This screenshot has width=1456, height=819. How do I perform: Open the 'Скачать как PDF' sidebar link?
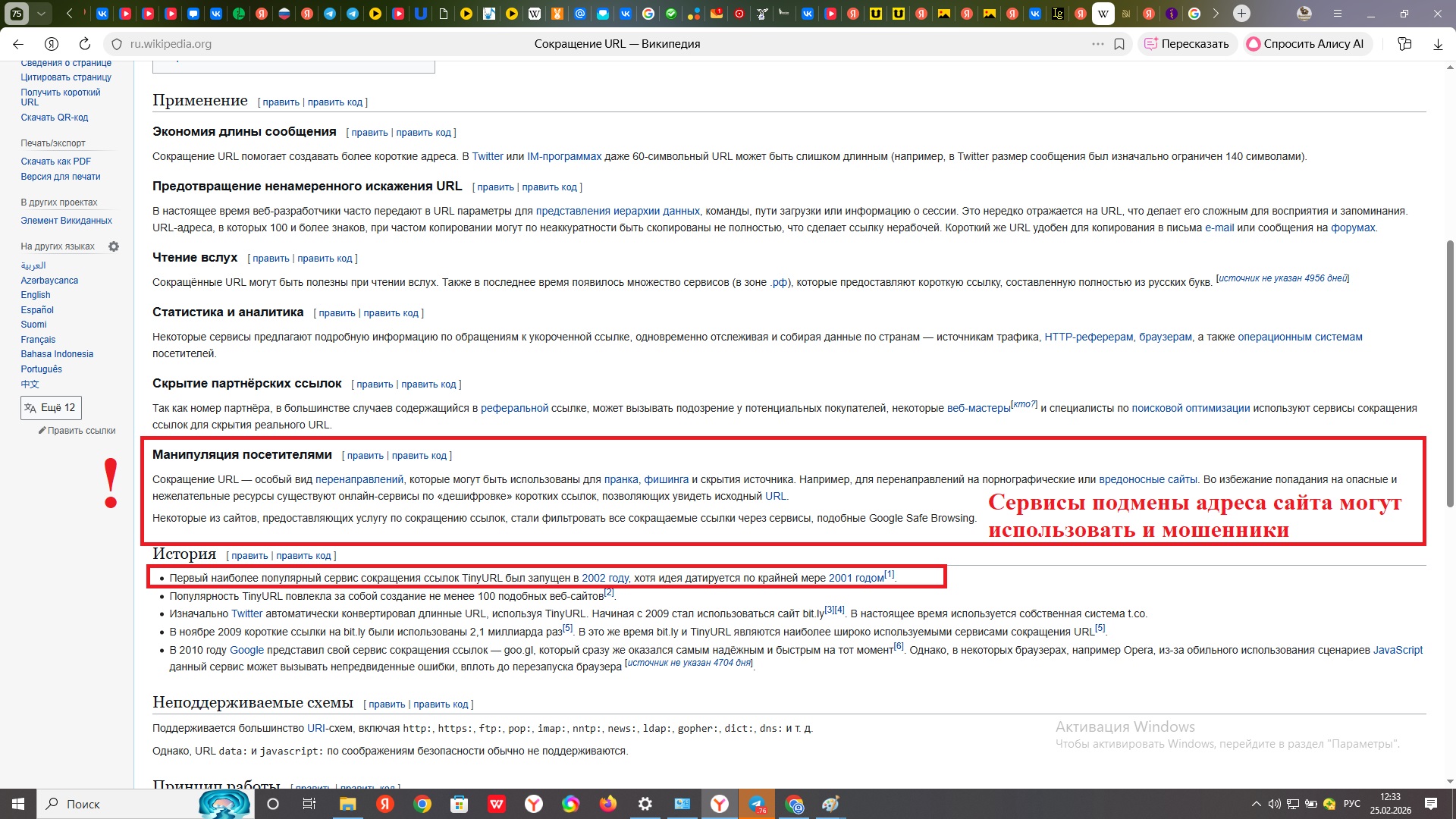coord(55,162)
